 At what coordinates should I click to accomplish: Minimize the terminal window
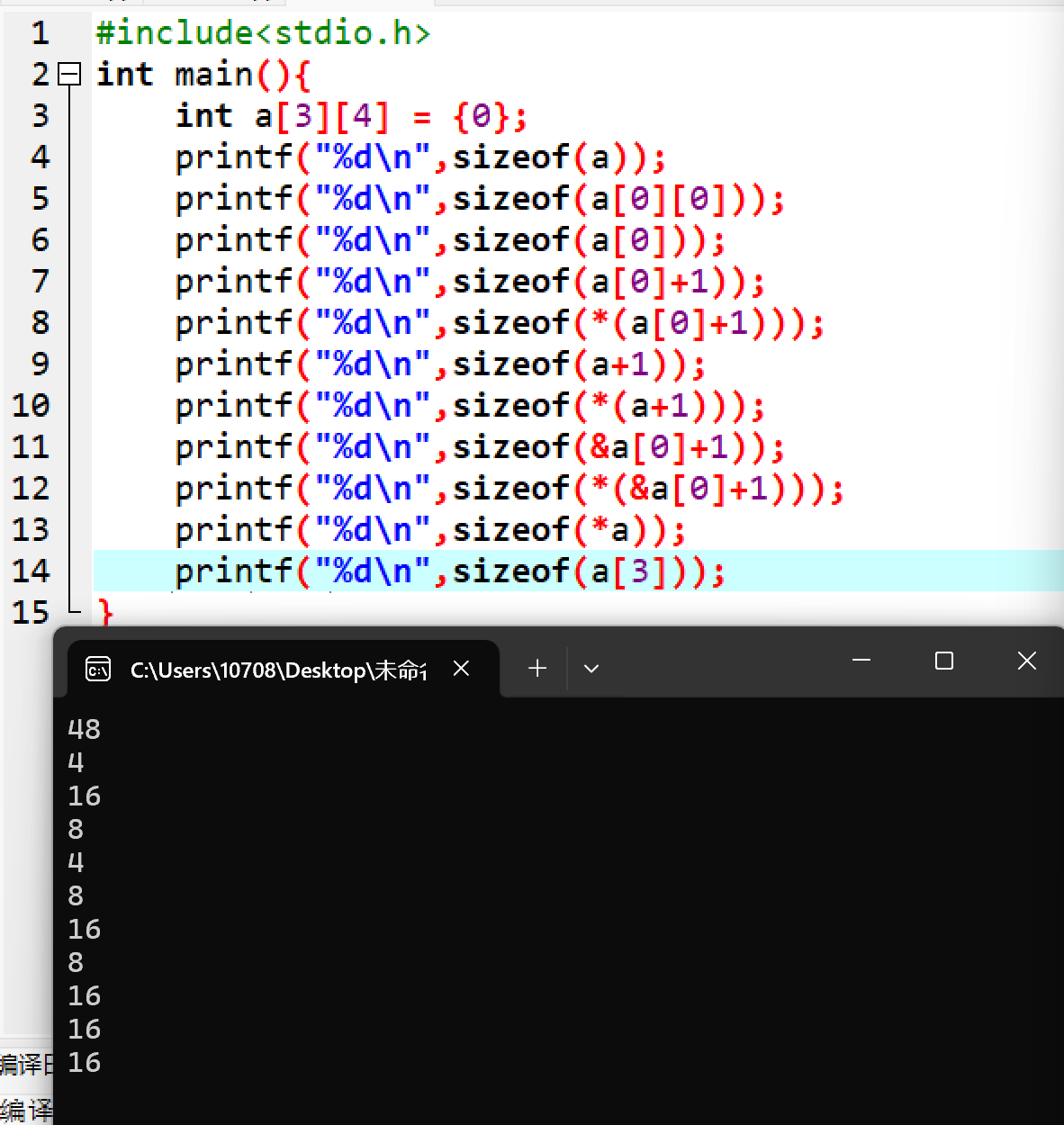click(861, 661)
